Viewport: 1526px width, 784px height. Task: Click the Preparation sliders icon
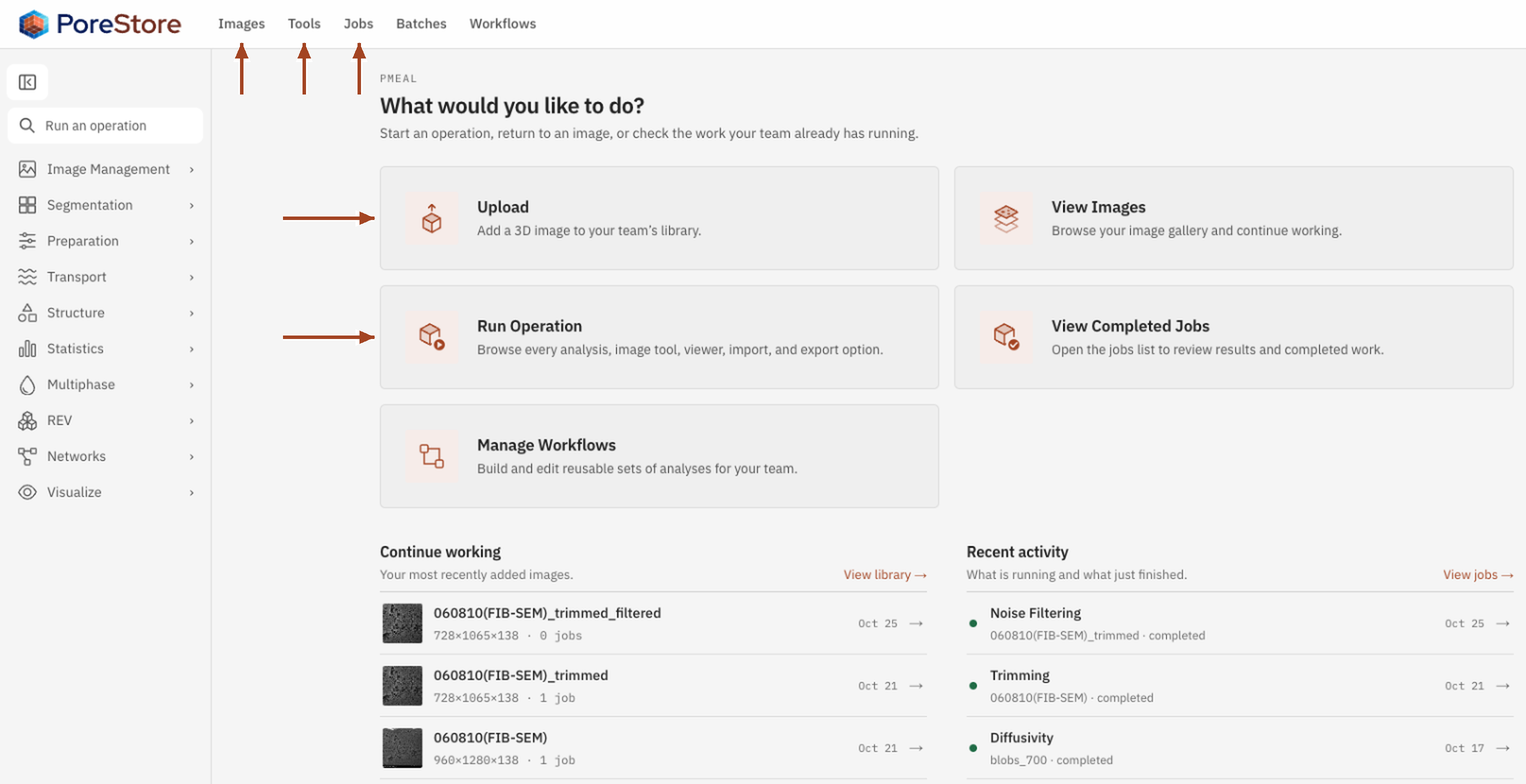[28, 241]
